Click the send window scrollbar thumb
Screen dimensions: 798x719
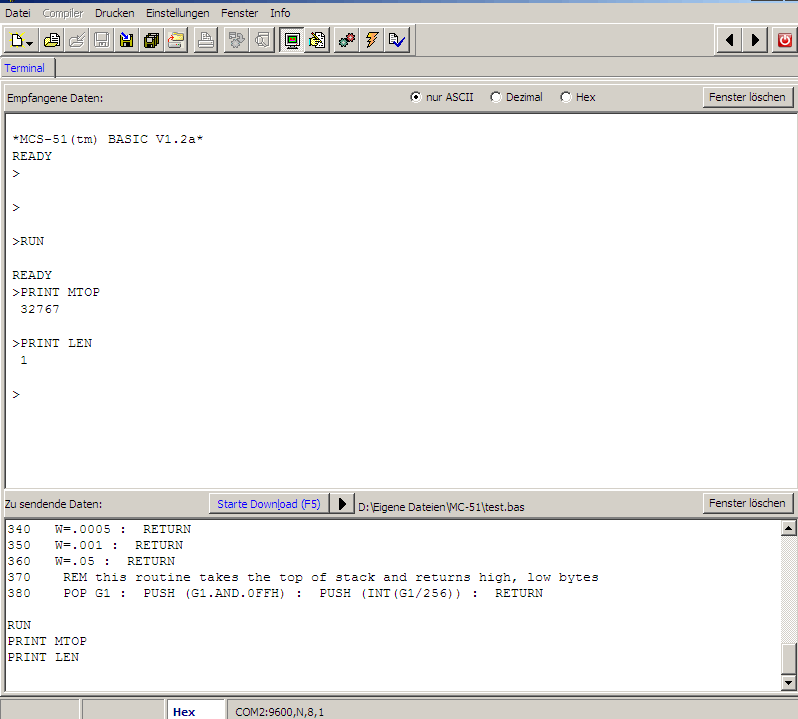coord(788,658)
